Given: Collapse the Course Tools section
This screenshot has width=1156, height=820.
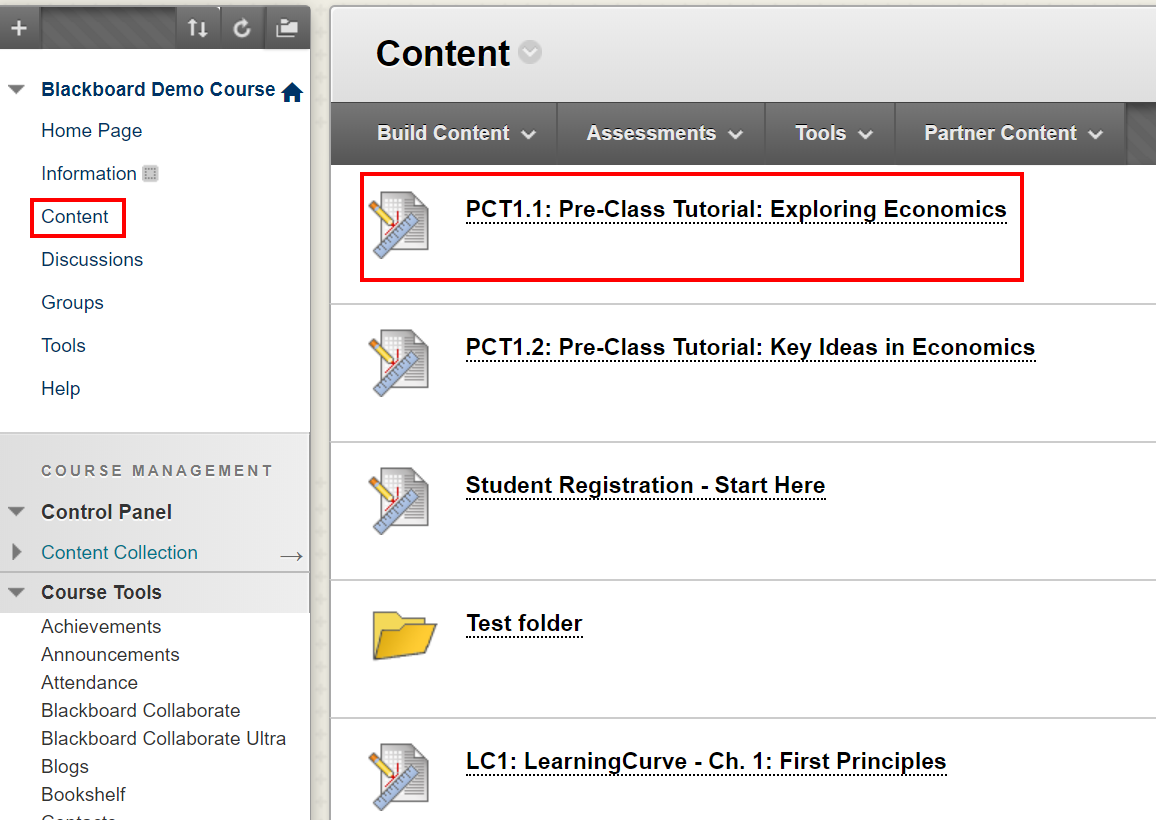Looking at the screenshot, I should [x=16, y=592].
